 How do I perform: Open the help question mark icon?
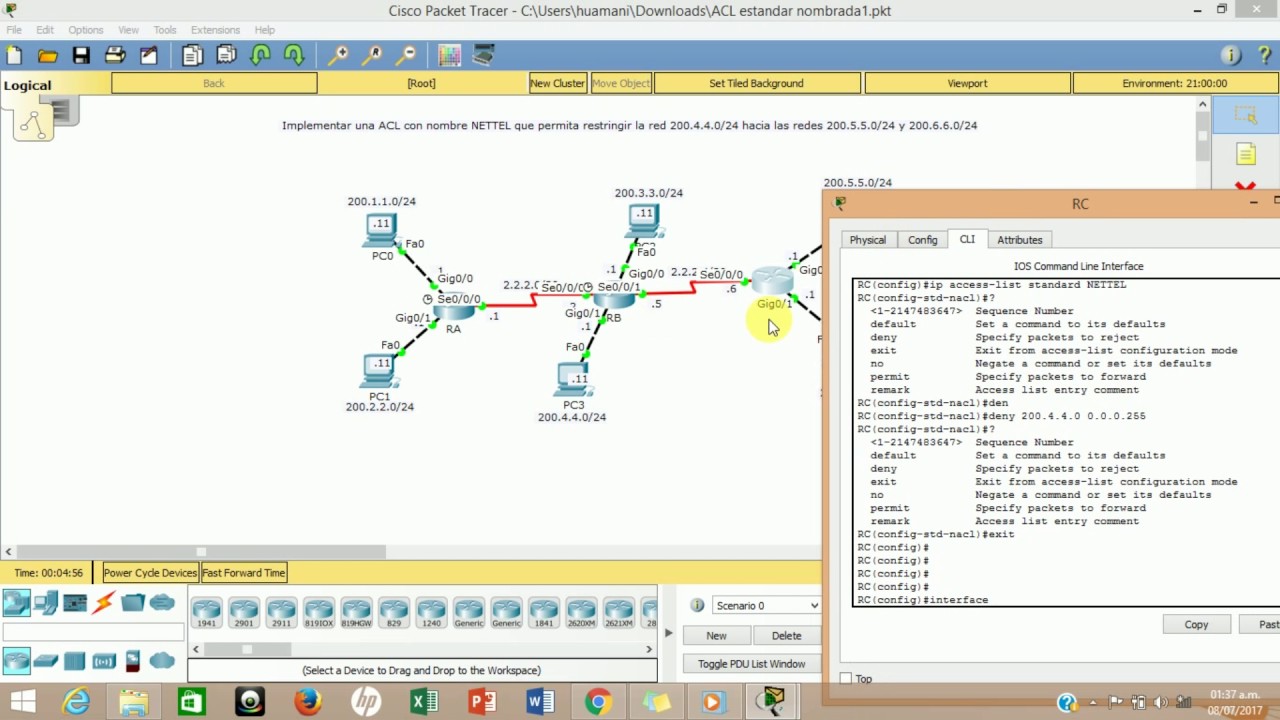pyautogui.click(x=1266, y=56)
